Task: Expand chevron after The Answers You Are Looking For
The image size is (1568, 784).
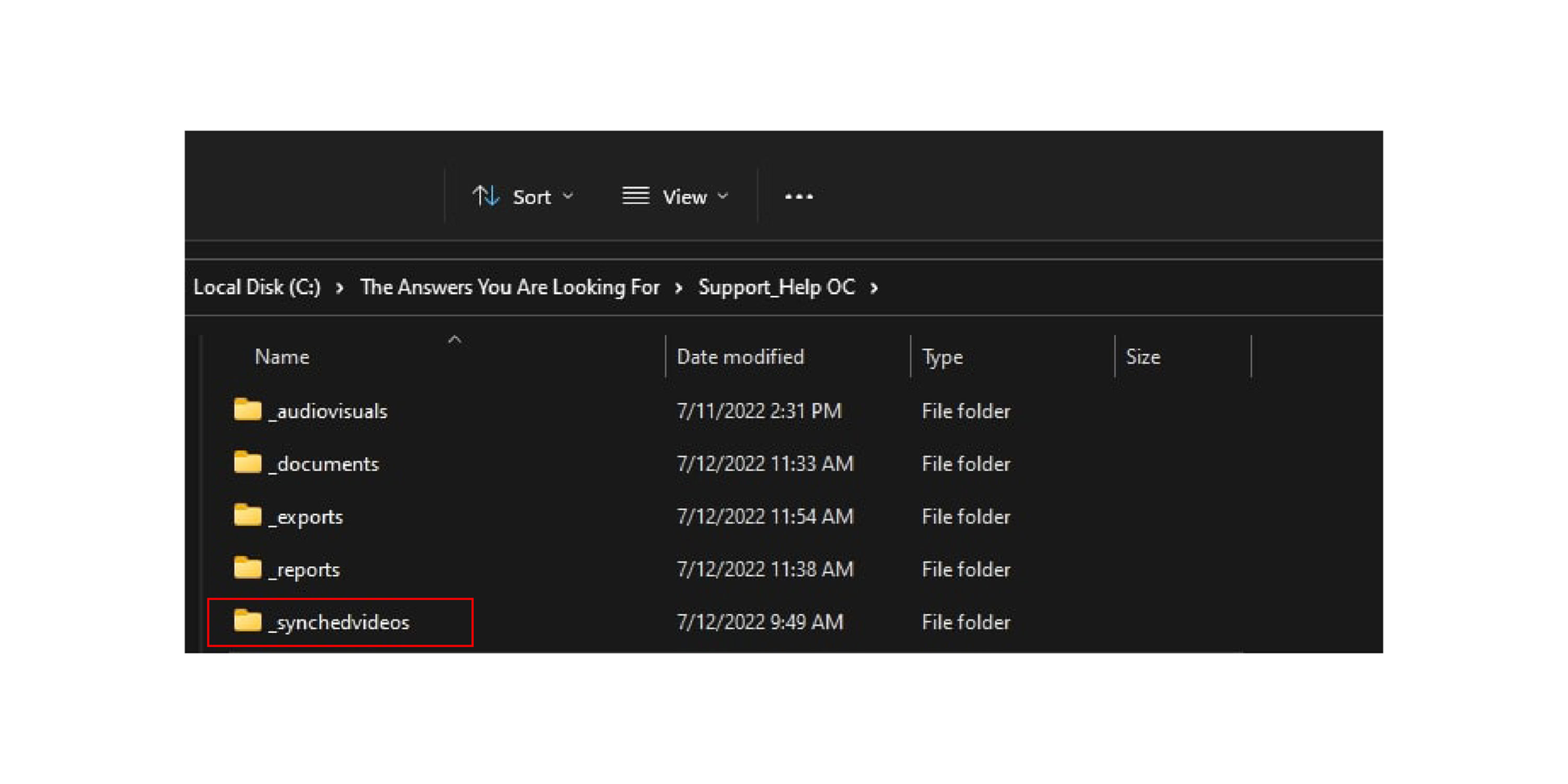Action: point(678,287)
